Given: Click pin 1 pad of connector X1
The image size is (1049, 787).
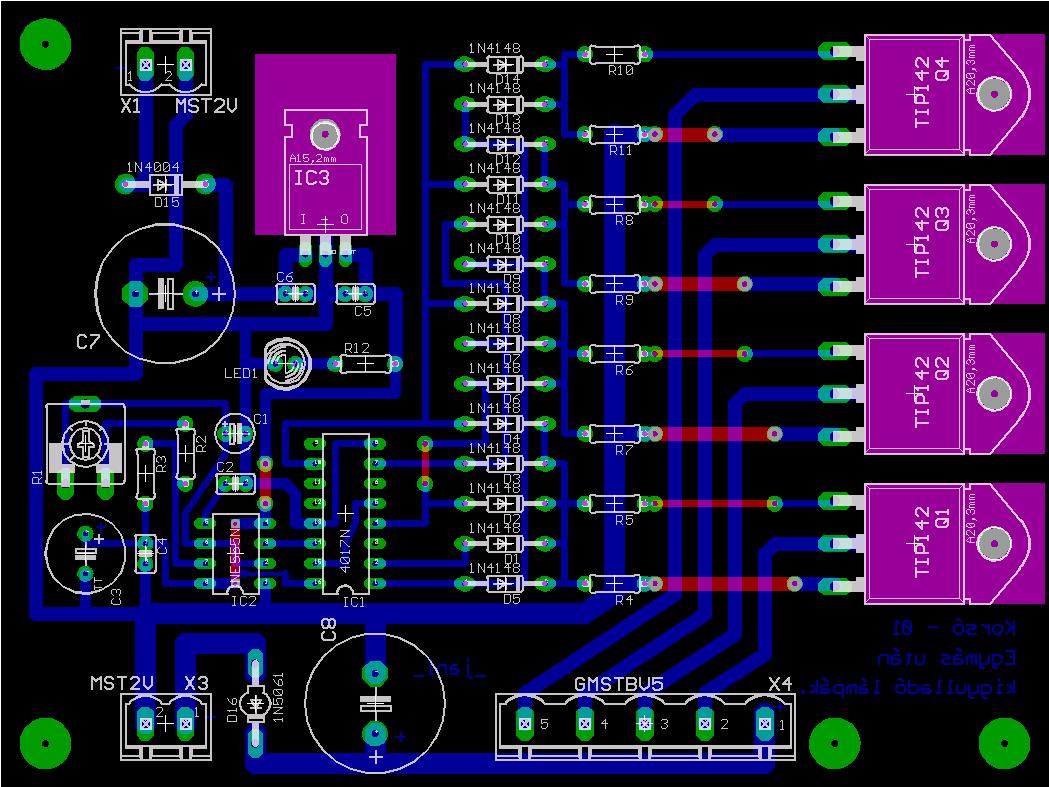Looking at the screenshot, I should click(147, 66).
